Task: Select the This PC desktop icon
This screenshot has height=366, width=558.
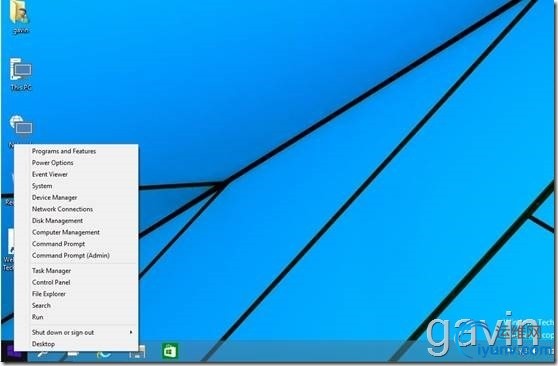Action: tap(21, 74)
